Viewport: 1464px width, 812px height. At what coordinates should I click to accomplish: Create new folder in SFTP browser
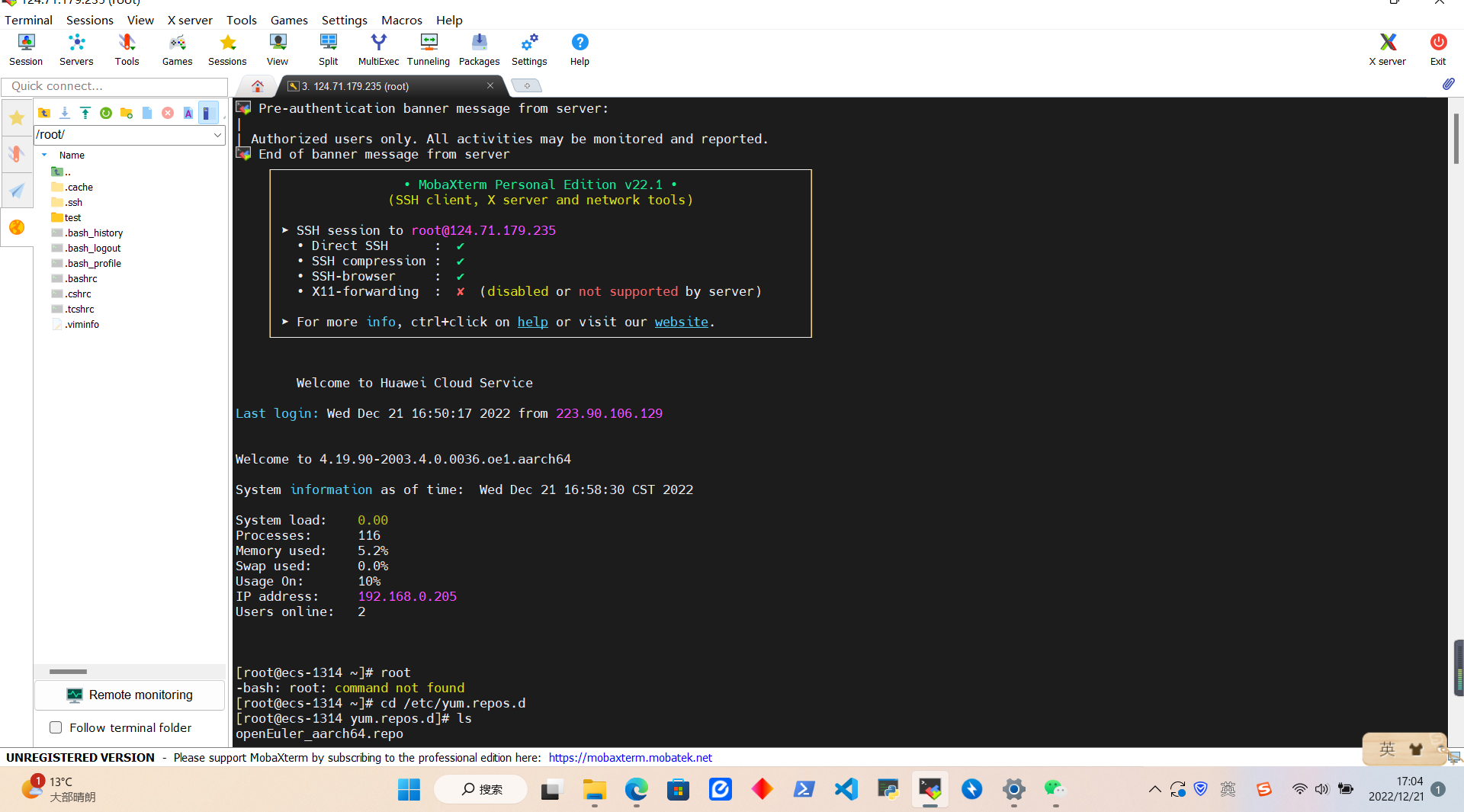point(127,113)
